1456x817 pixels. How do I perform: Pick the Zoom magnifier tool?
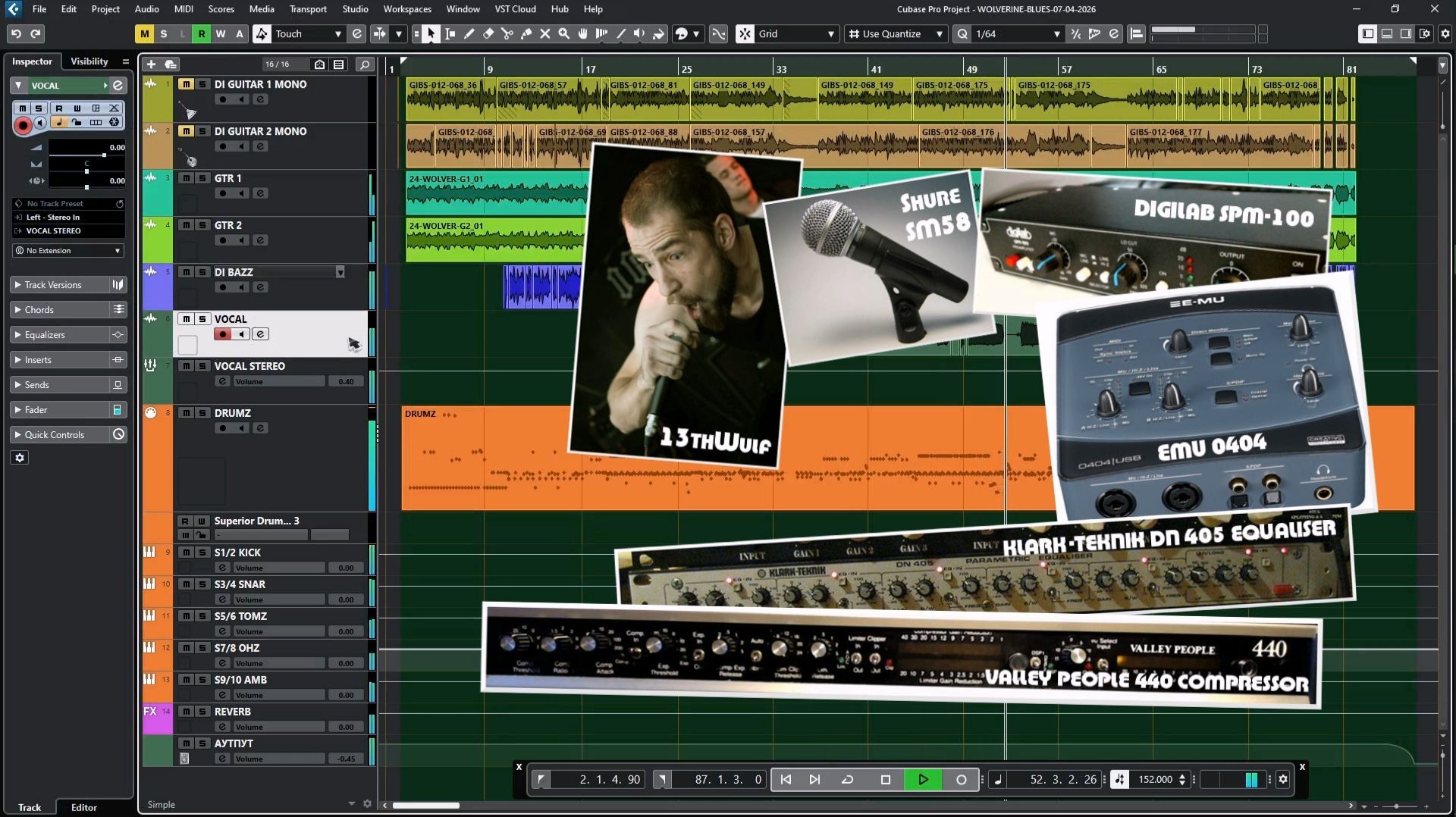564,34
